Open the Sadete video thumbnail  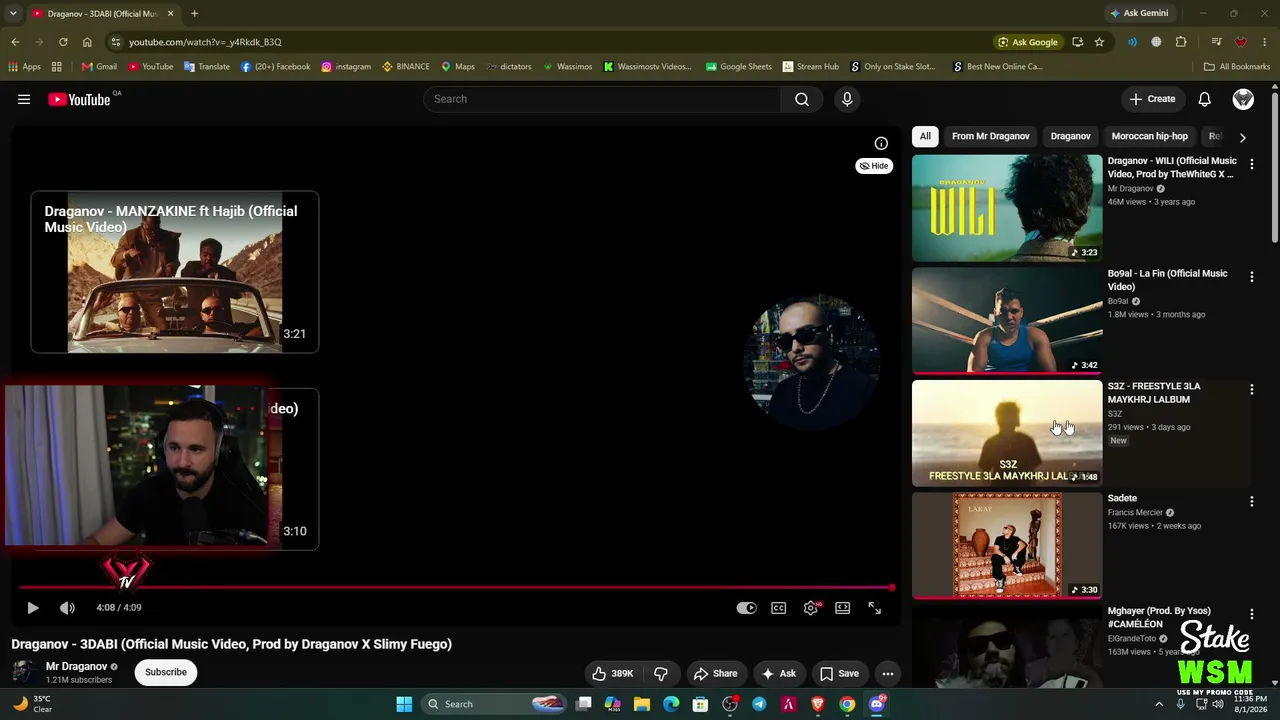tap(1007, 545)
